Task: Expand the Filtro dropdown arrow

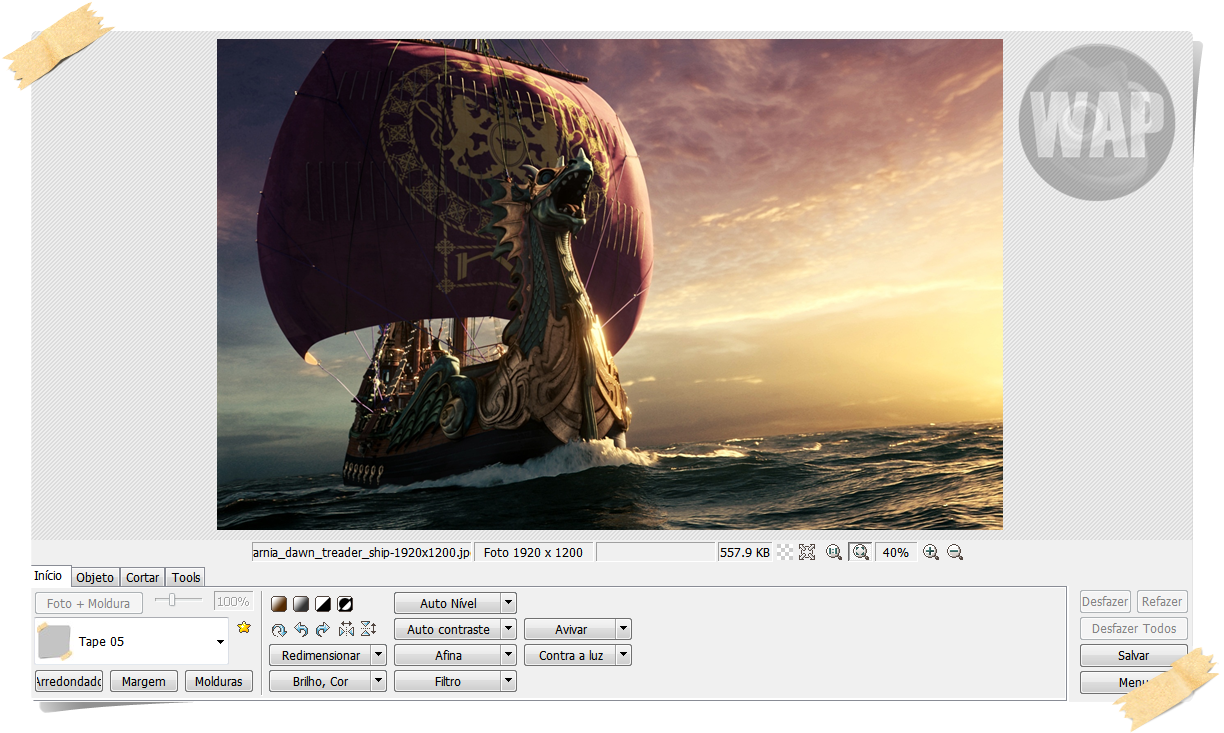Action: (x=509, y=681)
